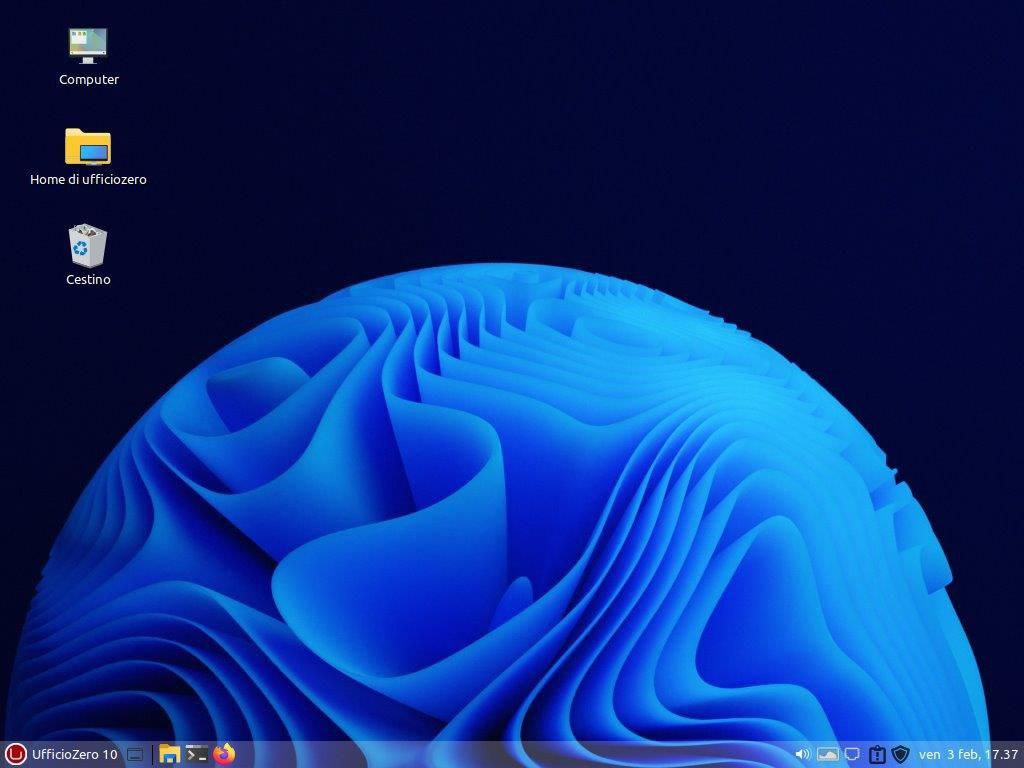Click the cloud picture tray icon
1024x768 pixels.
(x=827, y=754)
